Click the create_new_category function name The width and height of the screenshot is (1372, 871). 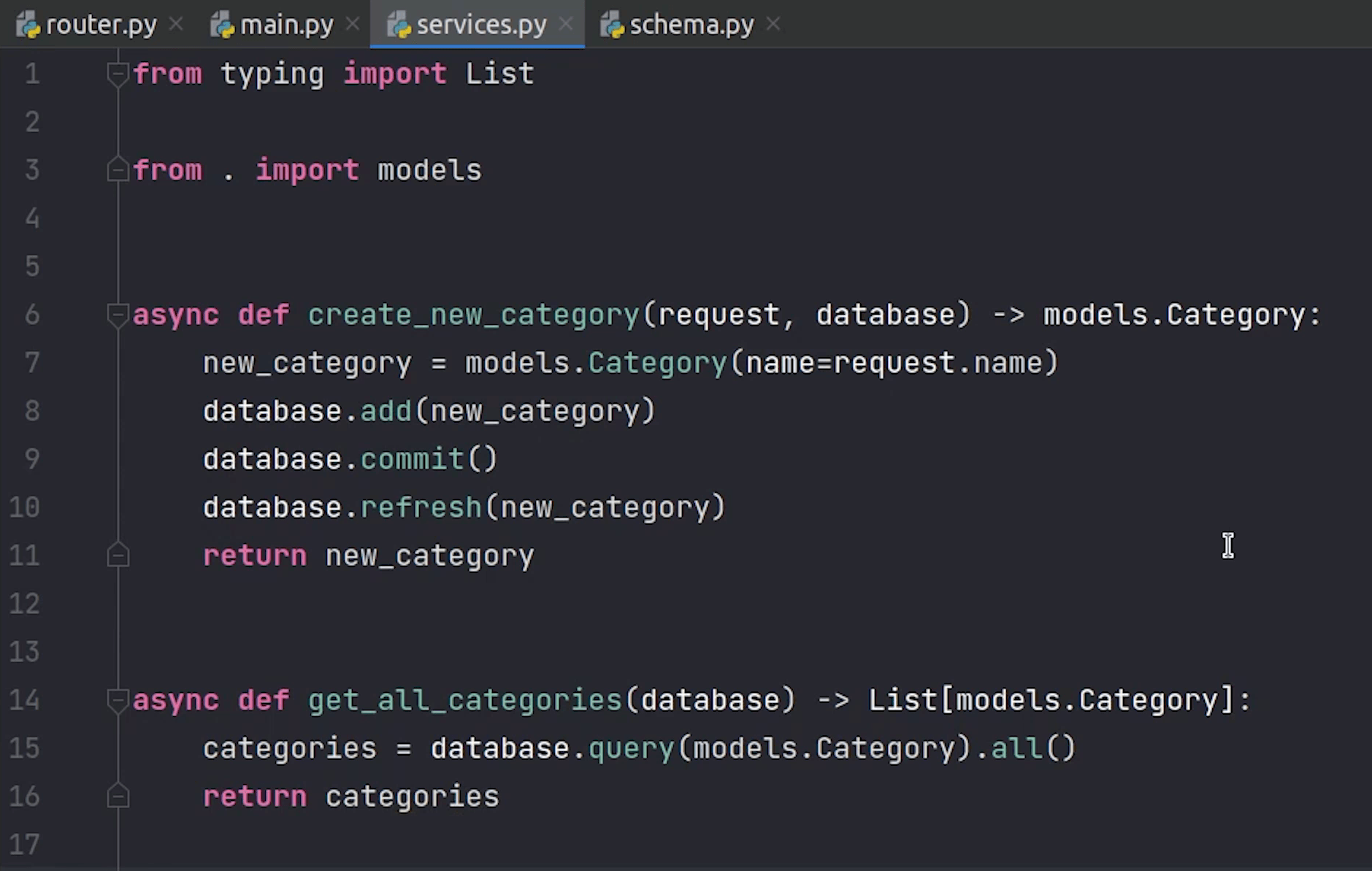pyautogui.click(x=473, y=315)
